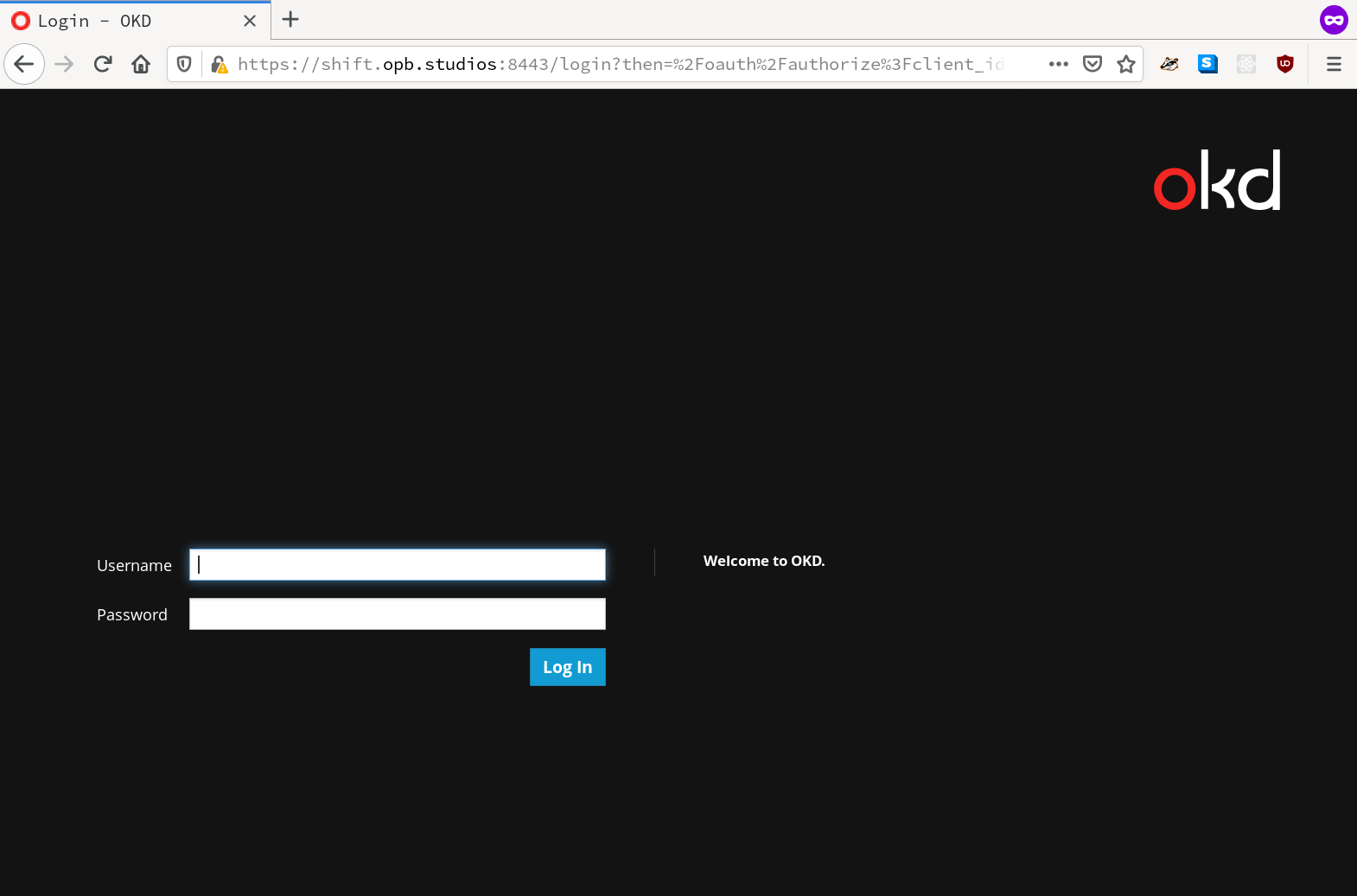1357x896 pixels.
Task: Save the page to Pocket
Action: tap(1093, 64)
